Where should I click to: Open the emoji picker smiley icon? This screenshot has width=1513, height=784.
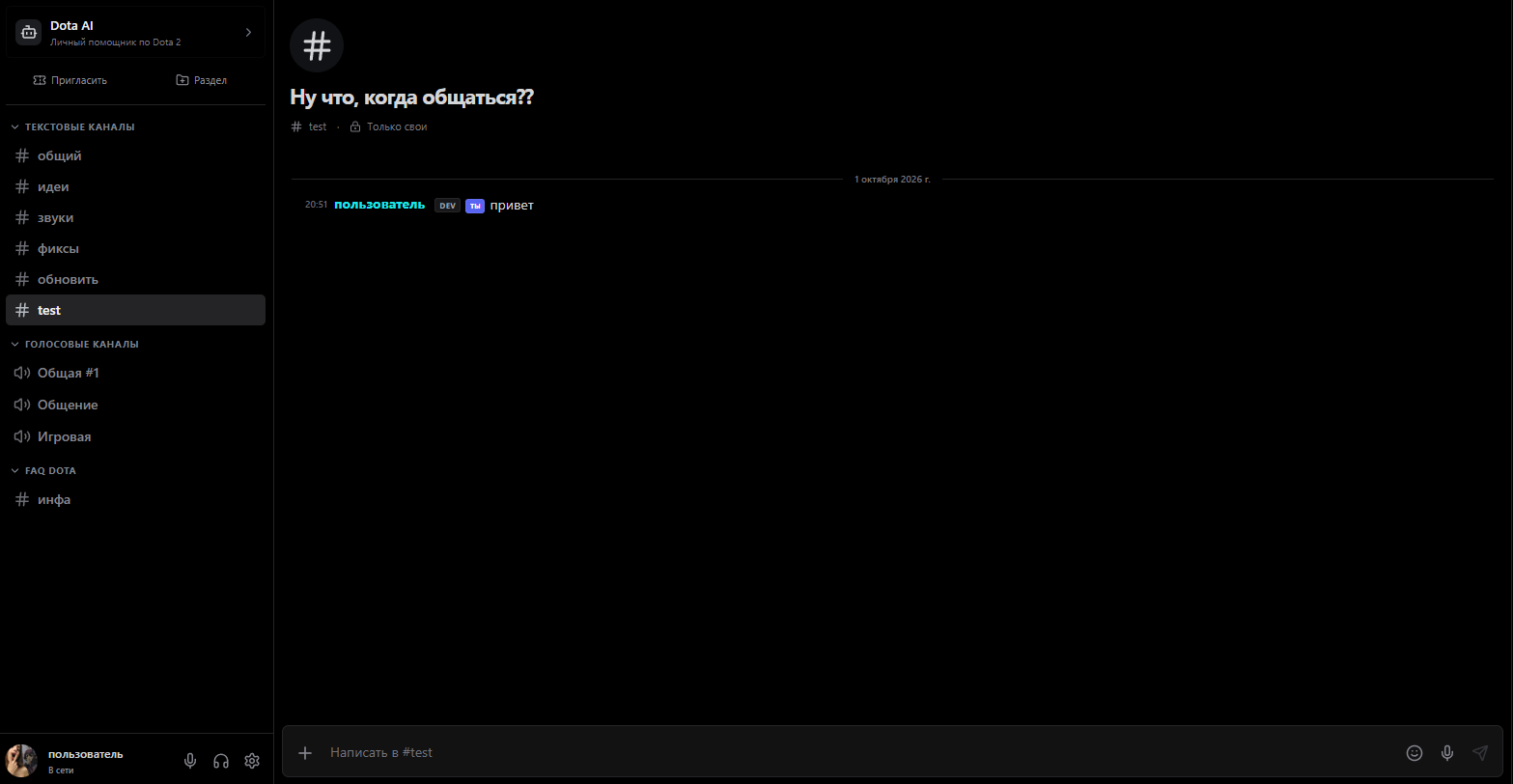tap(1415, 752)
